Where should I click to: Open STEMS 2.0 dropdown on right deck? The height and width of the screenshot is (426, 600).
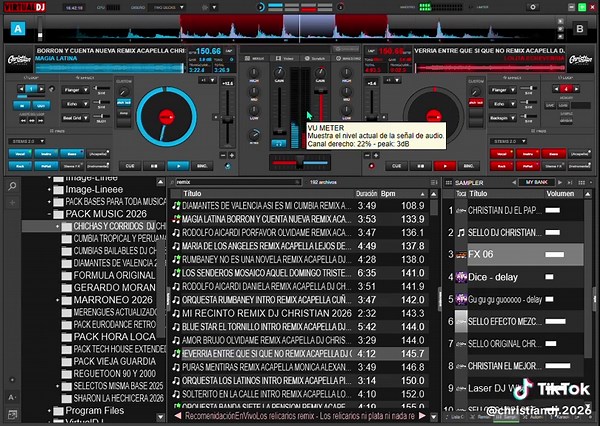(508, 141)
